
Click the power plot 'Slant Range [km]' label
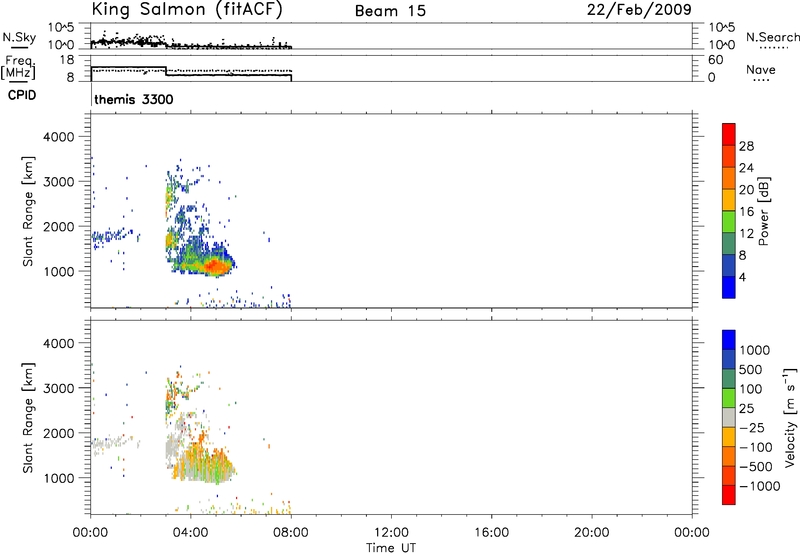[28, 211]
